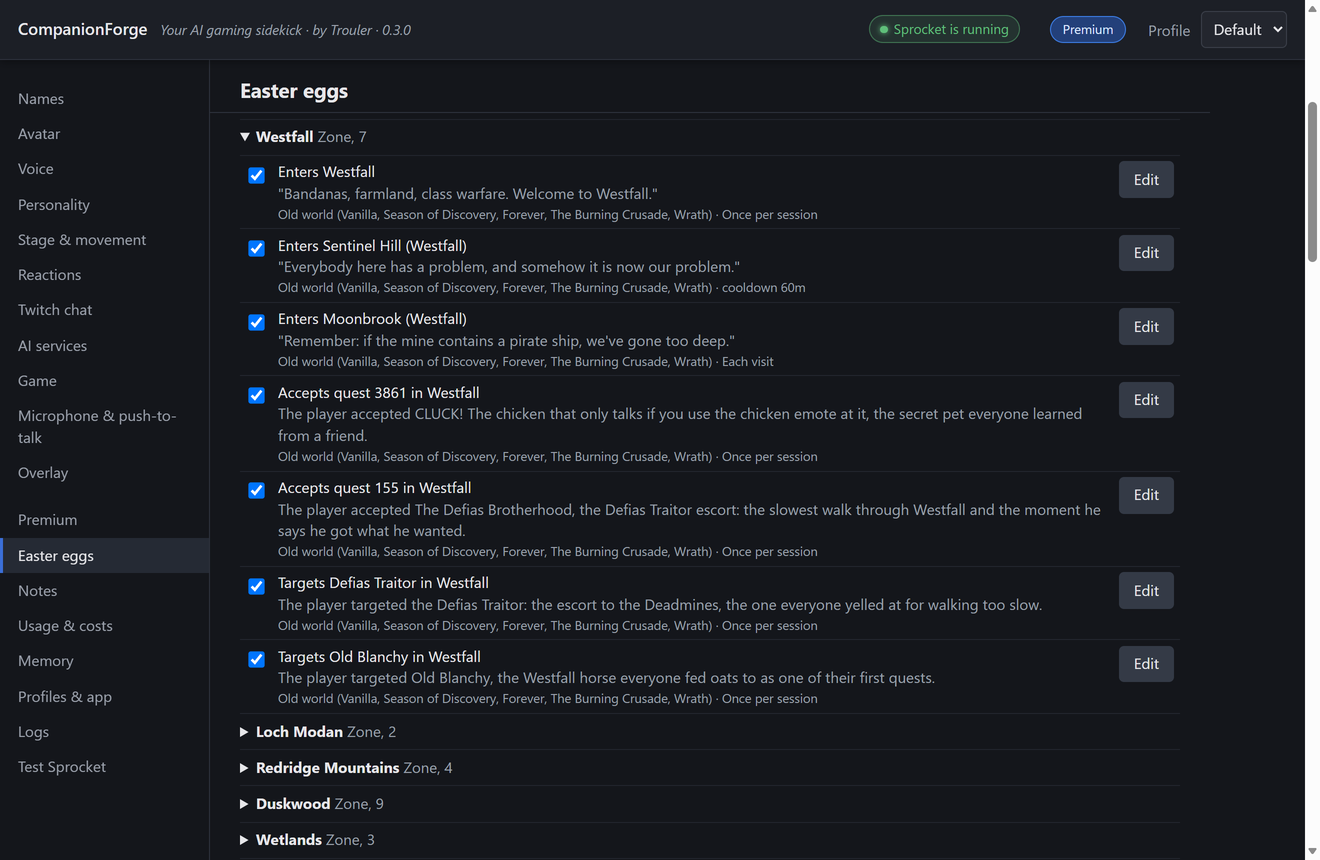Open the Voice section
1320x860 pixels.
tap(105, 169)
